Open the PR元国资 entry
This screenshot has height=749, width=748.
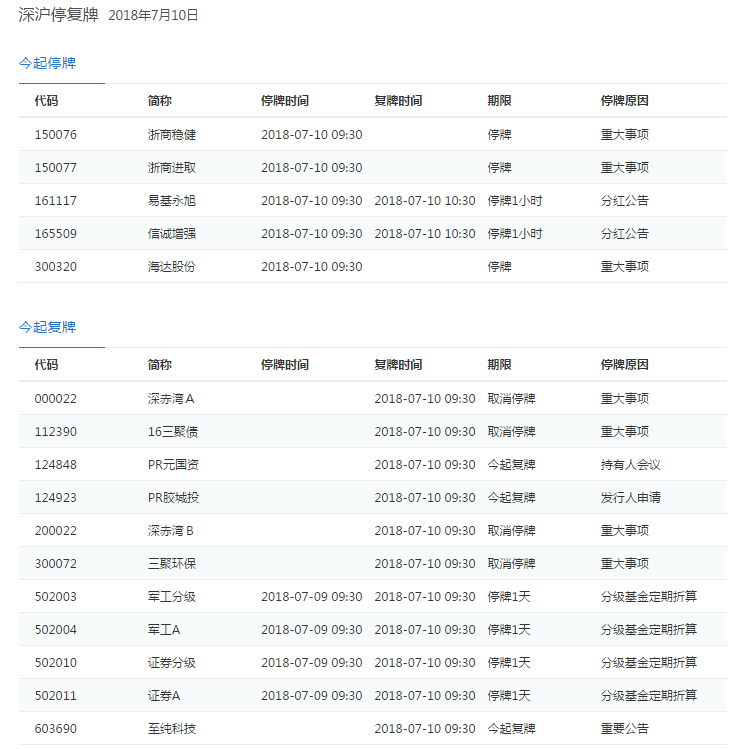point(173,465)
